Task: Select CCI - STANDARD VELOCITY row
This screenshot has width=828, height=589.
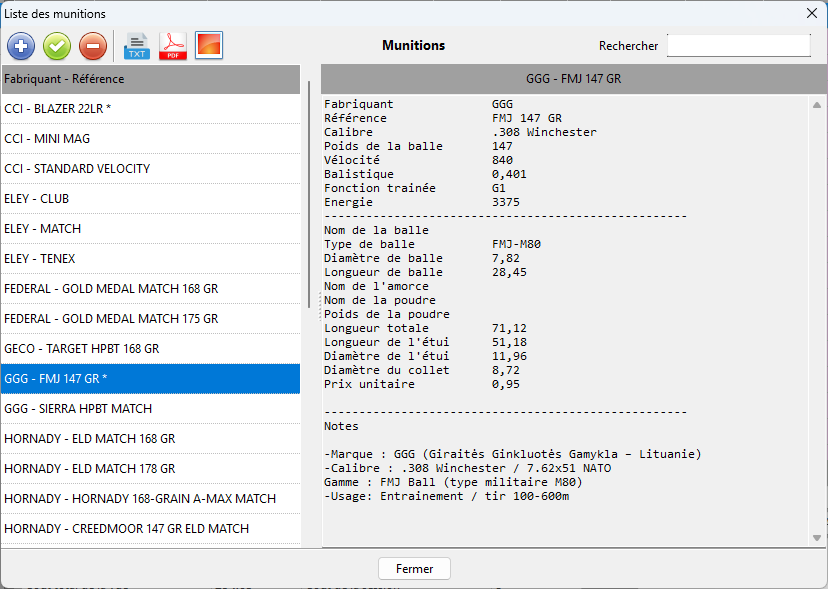Action: pyautogui.click(x=150, y=169)
